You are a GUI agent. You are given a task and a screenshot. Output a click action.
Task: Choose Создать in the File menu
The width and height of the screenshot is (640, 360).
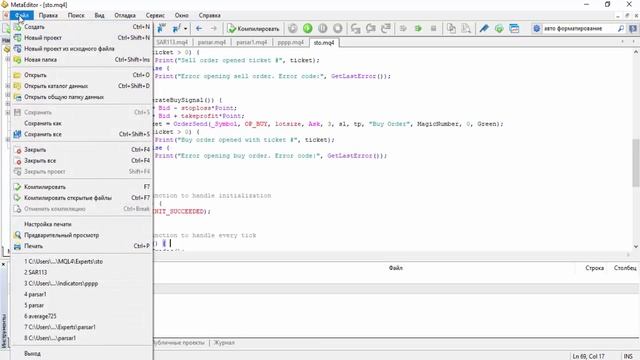(x=82, y=27)
